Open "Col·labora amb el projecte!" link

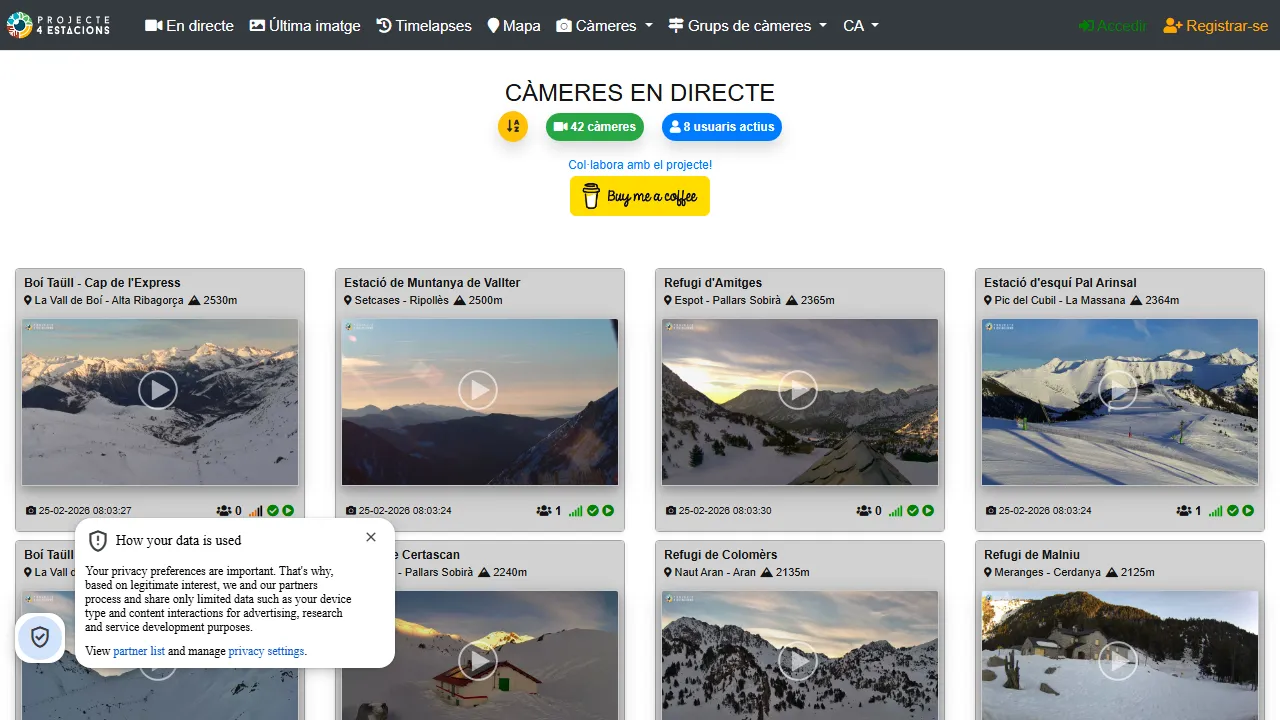tap(639, 164)
